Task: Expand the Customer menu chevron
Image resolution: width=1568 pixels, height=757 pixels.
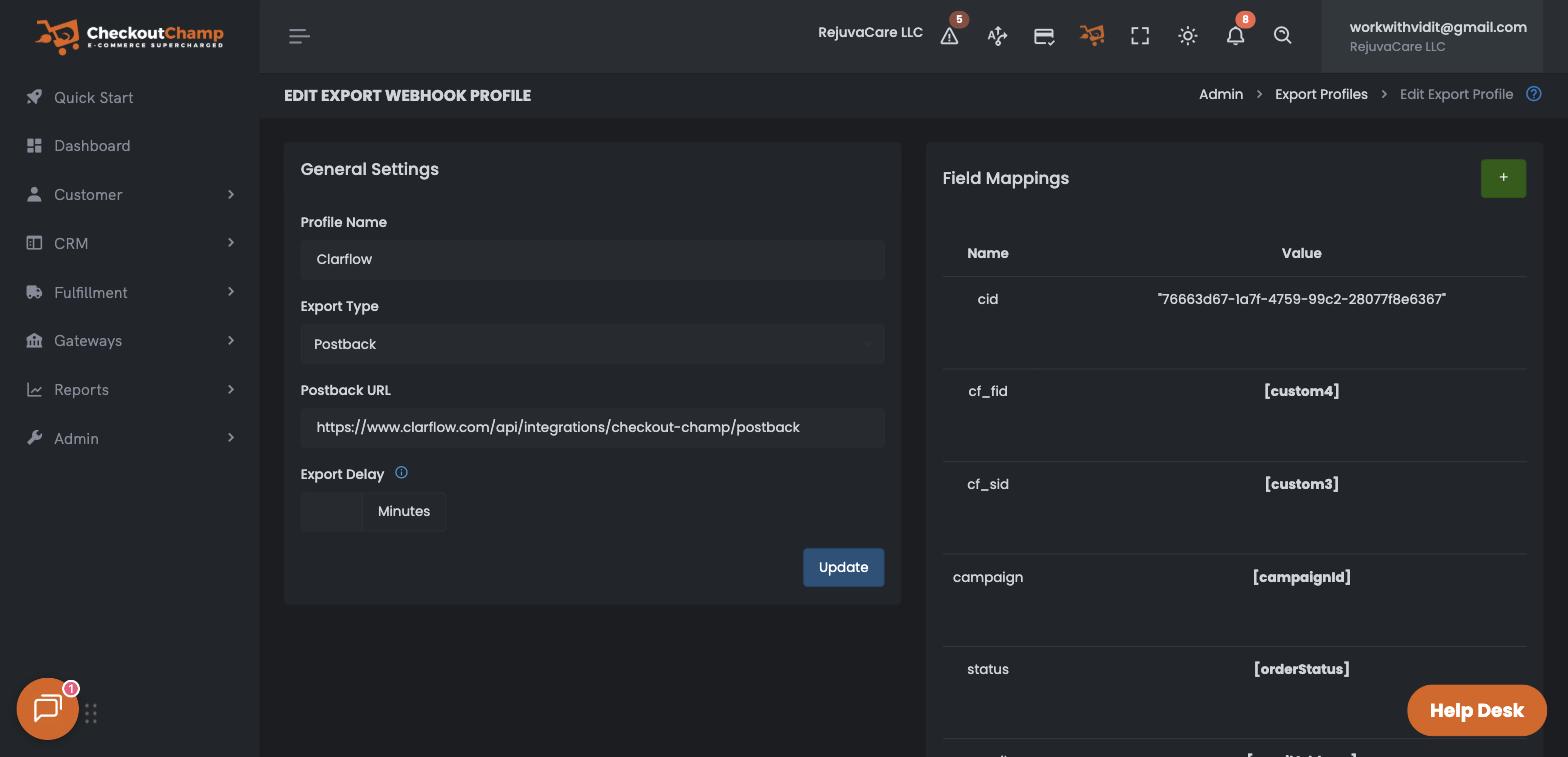Action: pyautogui.click(x=231, y=194)
